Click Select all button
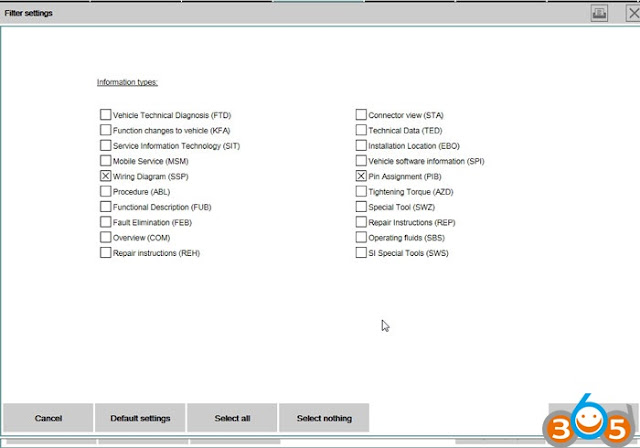Screen dimensions: 640x448 232,418
